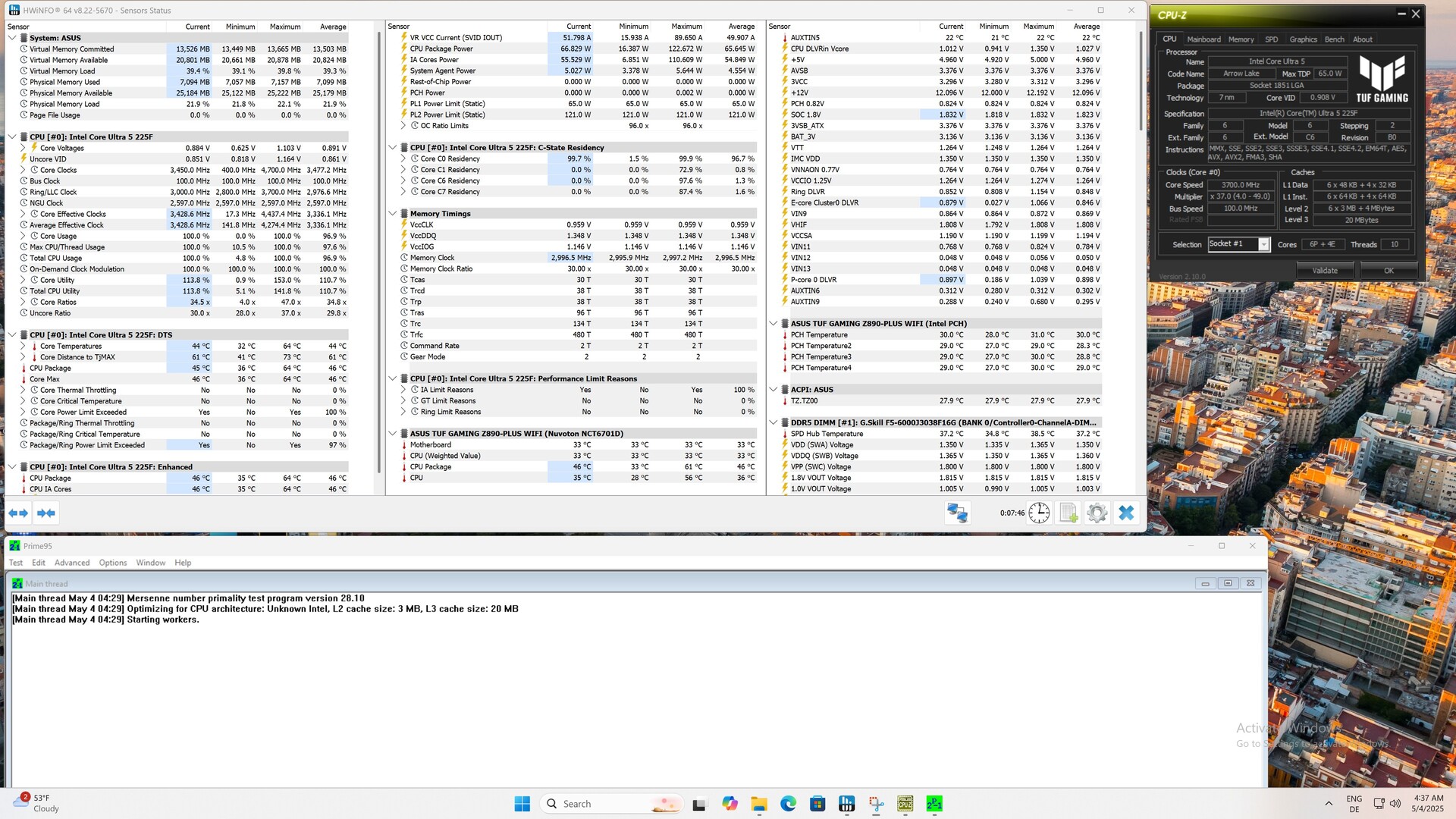Screen dimensions: 1456x819
Task: Collapse the Memory Timings group
Action: tap(393, 214)
